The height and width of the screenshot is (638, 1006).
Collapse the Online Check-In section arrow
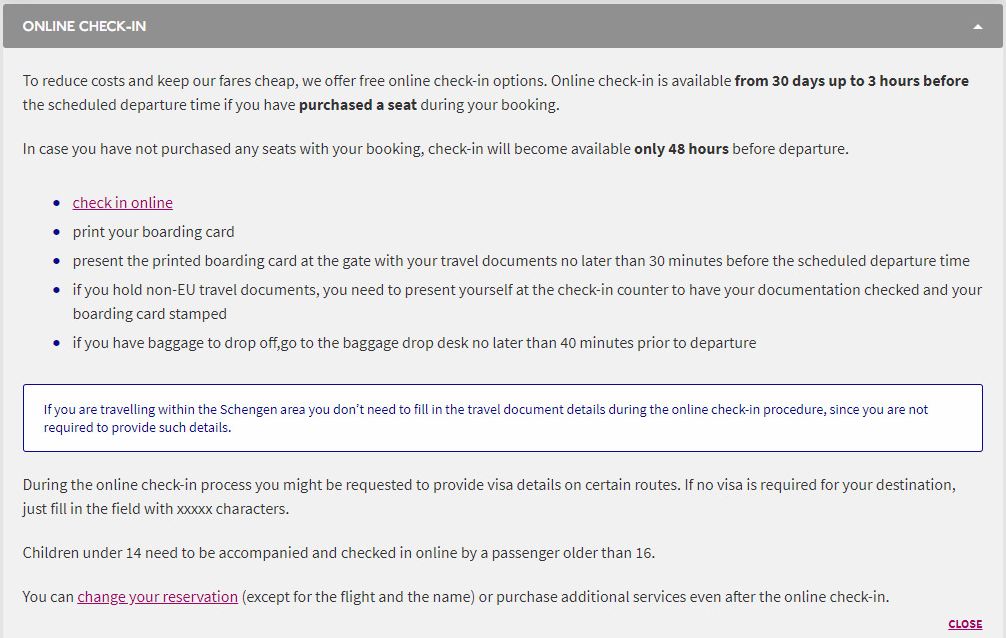click(x=977, y=27)
